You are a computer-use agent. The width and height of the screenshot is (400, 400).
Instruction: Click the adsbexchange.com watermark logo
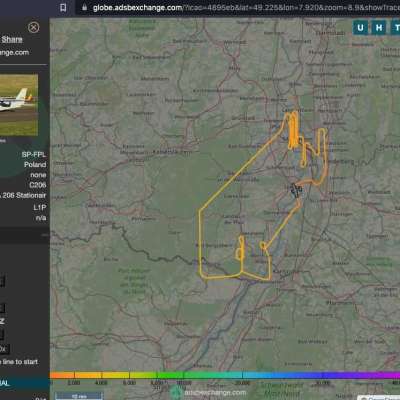209,392
